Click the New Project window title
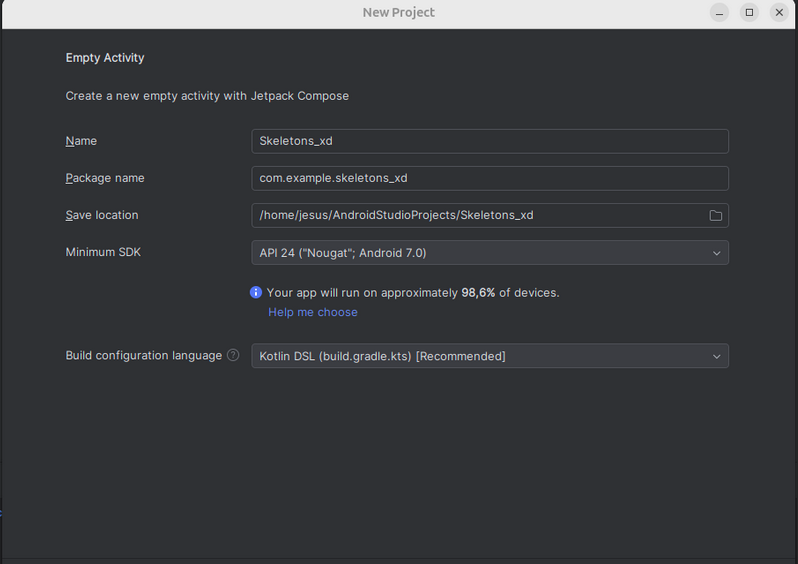798x564 pixels. pos(398,13)
